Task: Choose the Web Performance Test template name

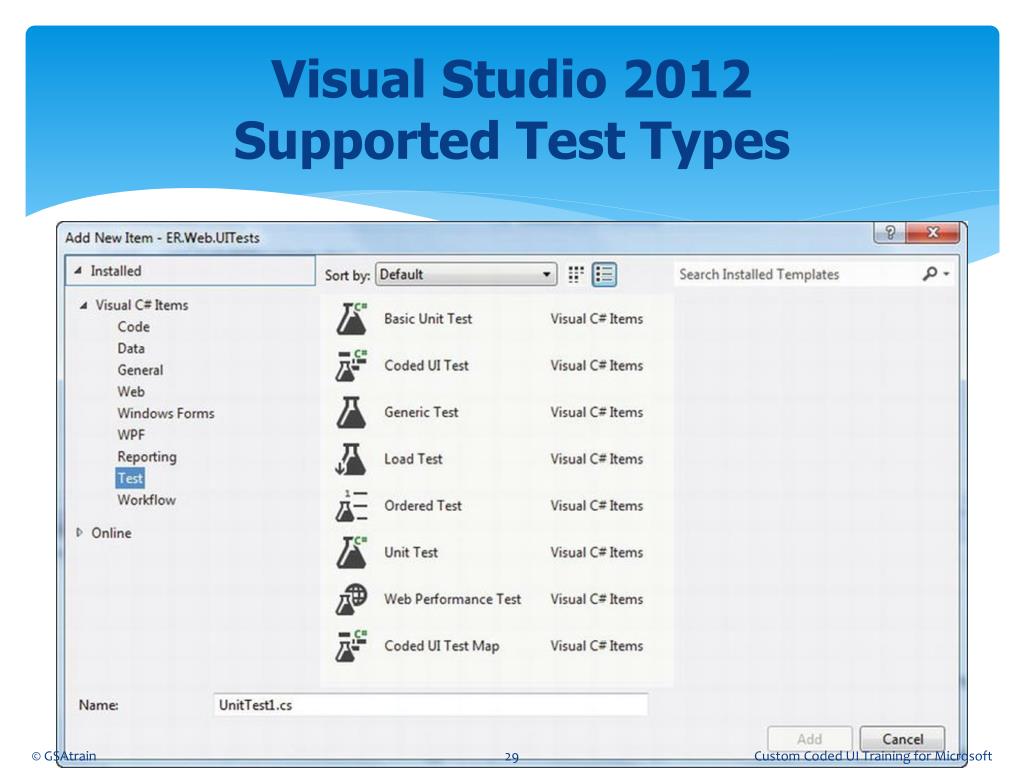Action: (x=453, y=599)
